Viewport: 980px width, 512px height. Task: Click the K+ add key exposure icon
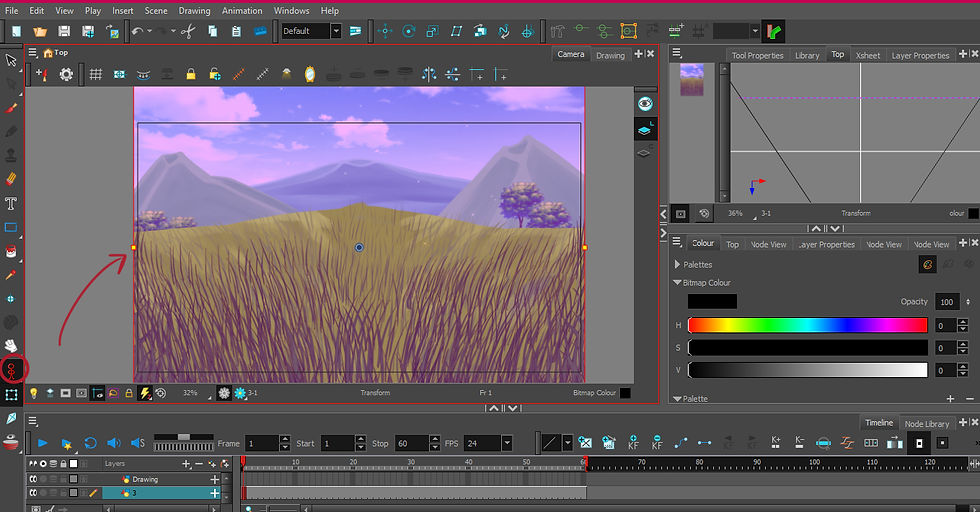pos(776,443)
